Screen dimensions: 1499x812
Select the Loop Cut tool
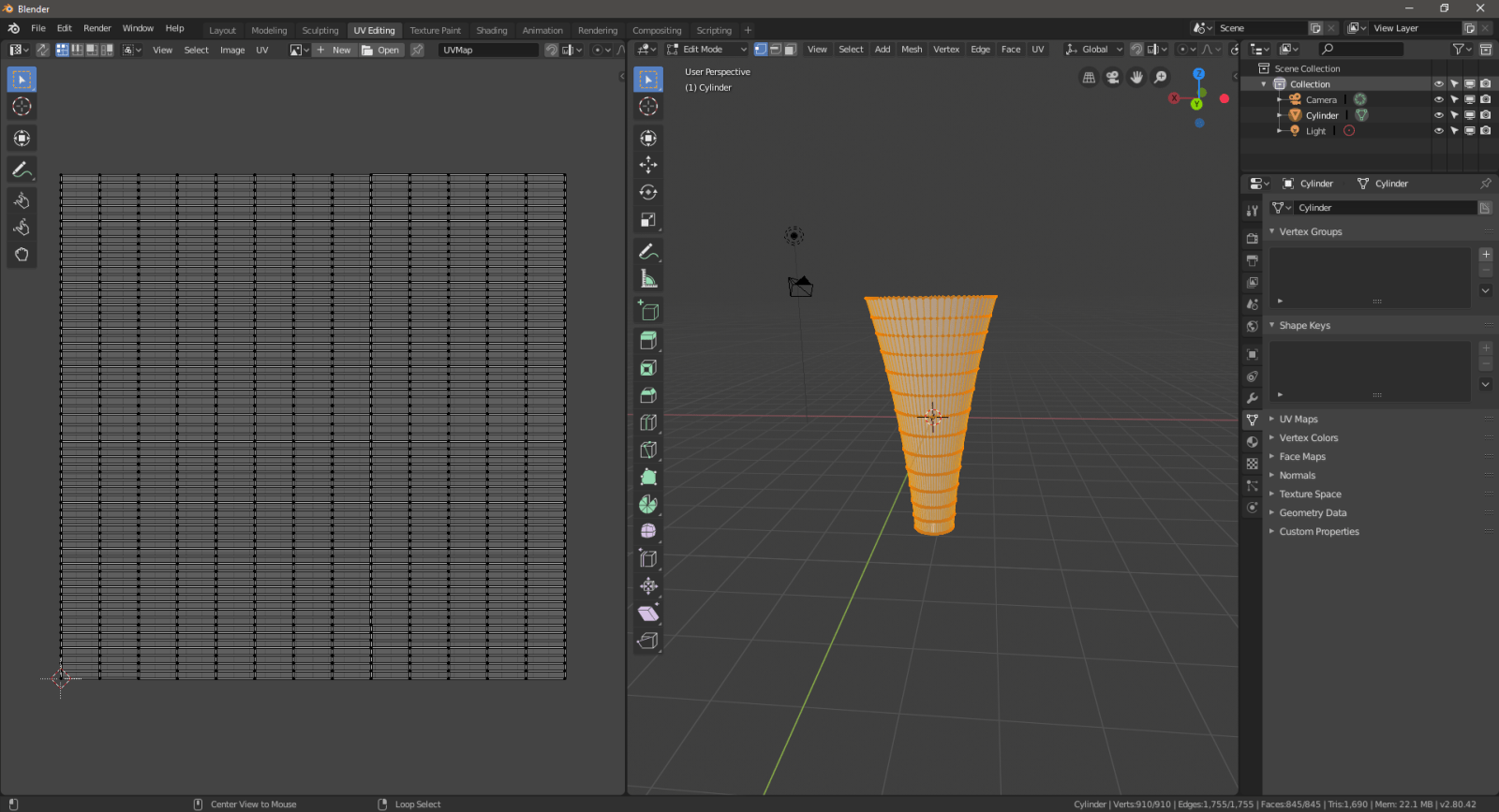647,422
